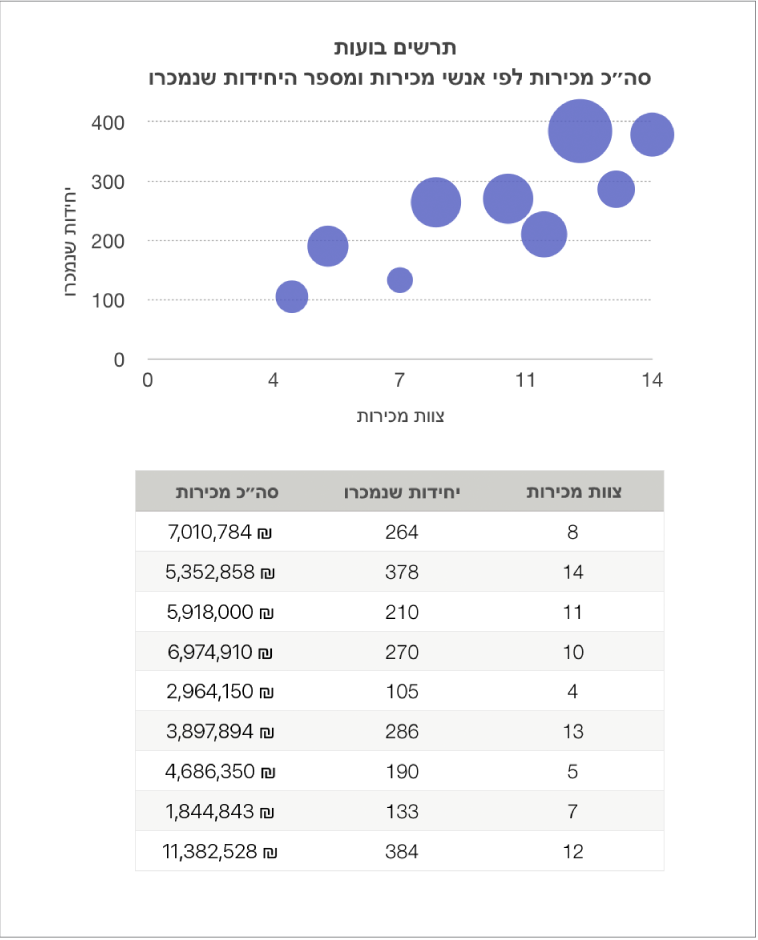758x940 pixels.
Task: Click the x-axis title 'צוות מכירות' below chart
Action: coord(400,416)
